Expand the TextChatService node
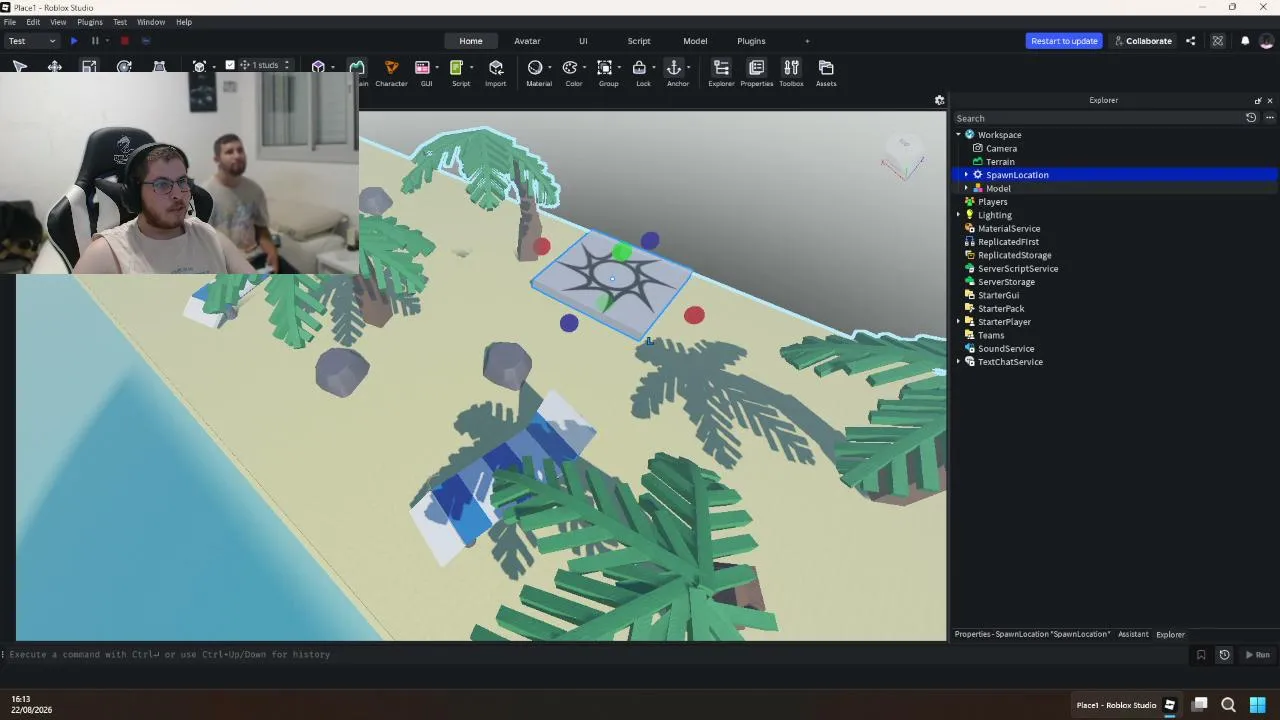Screen dimensions: 1280x720 click(x=958, y=362)
